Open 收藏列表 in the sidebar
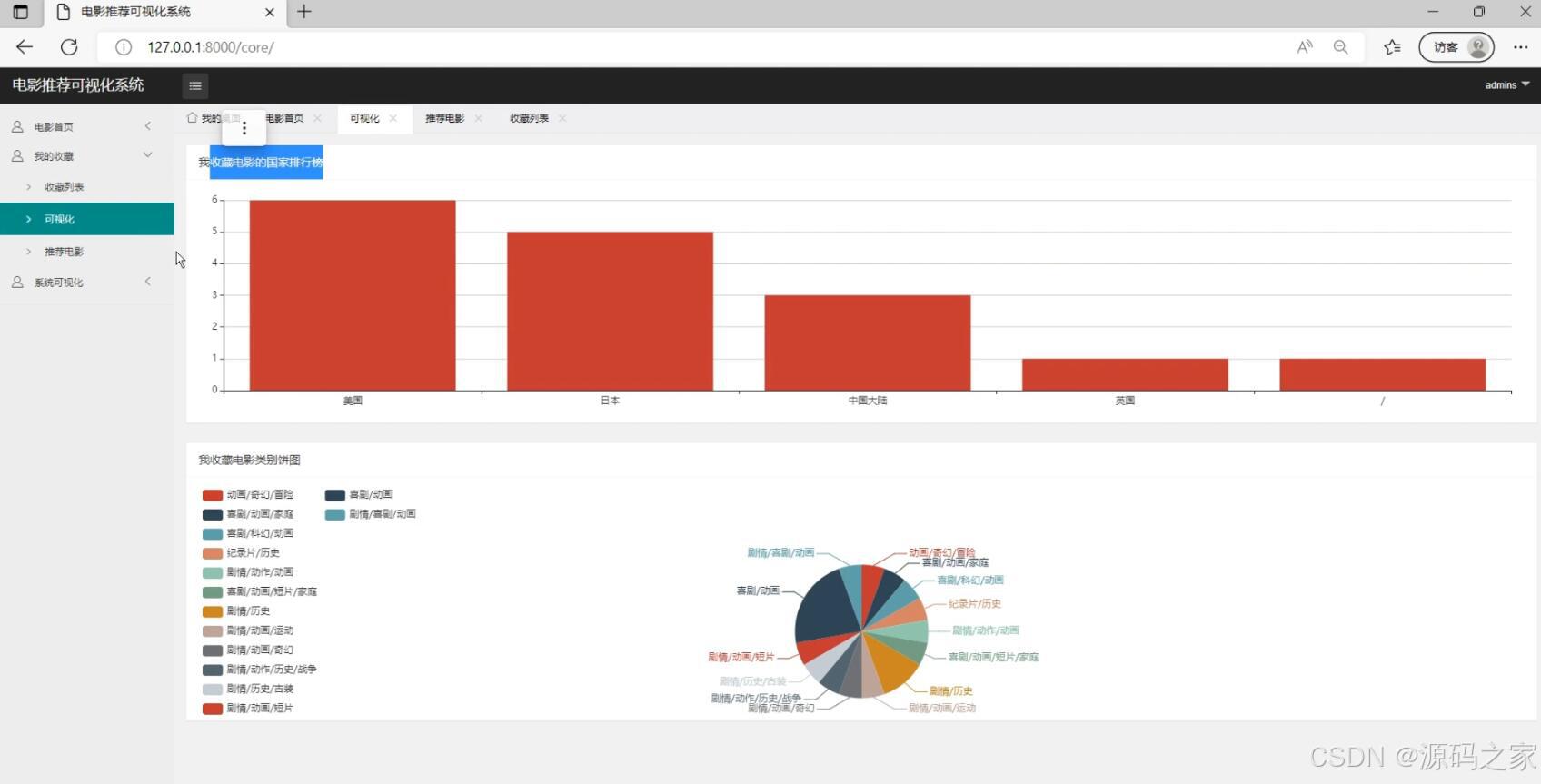 coord(87,187)
